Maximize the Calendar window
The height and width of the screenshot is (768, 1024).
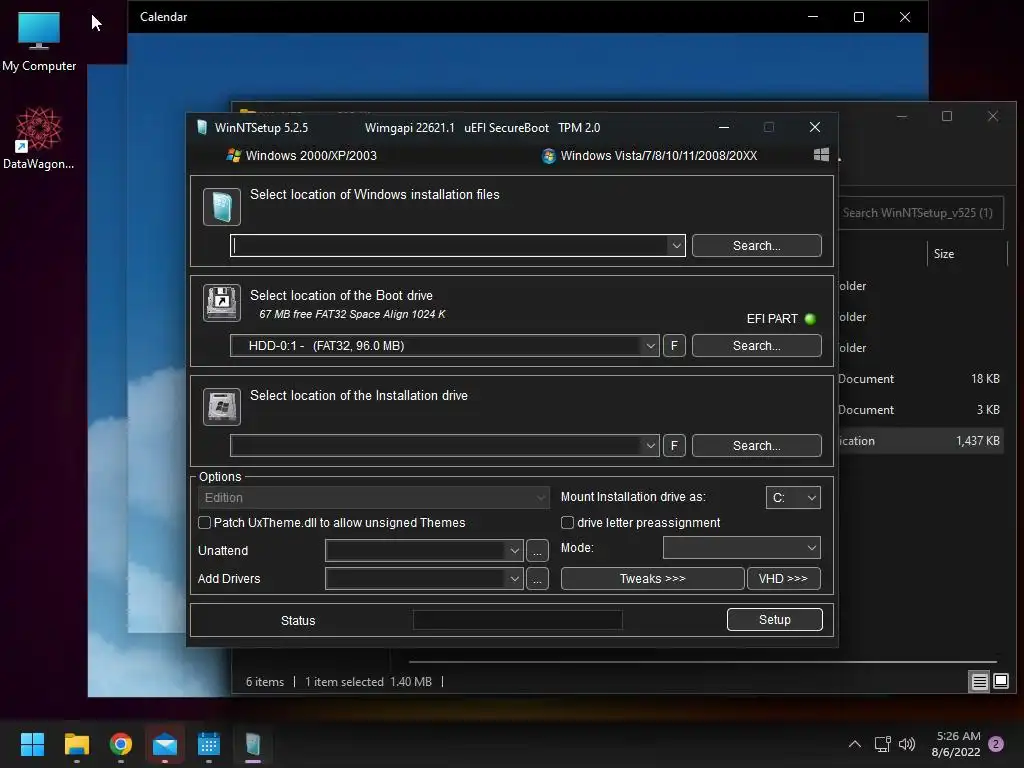pos(859,17)
